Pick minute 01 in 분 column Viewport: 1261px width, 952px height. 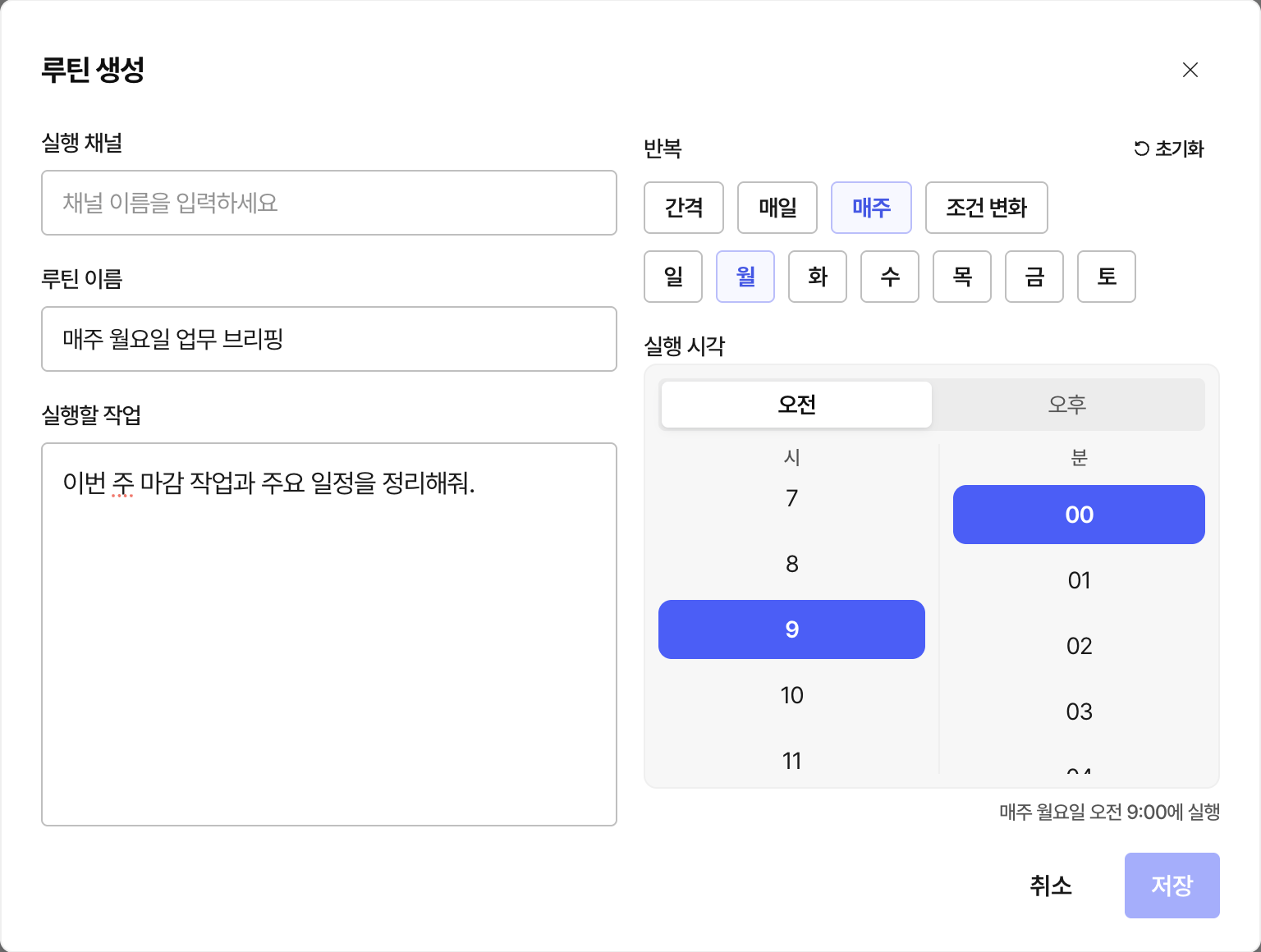pyautogui.click(x=1079, y=580)
